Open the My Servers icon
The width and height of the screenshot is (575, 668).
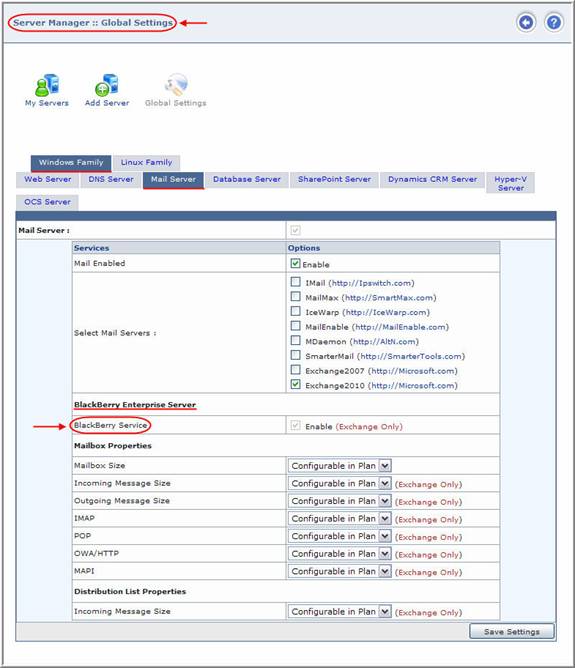[x=47, y=85]
